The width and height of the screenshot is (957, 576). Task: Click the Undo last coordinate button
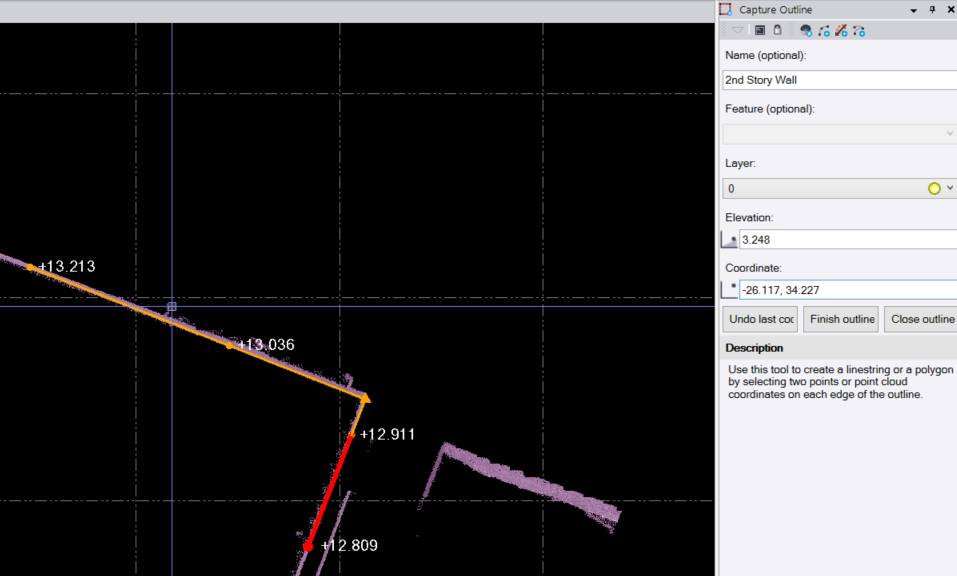pyautogui.click(x=760, y=319)
